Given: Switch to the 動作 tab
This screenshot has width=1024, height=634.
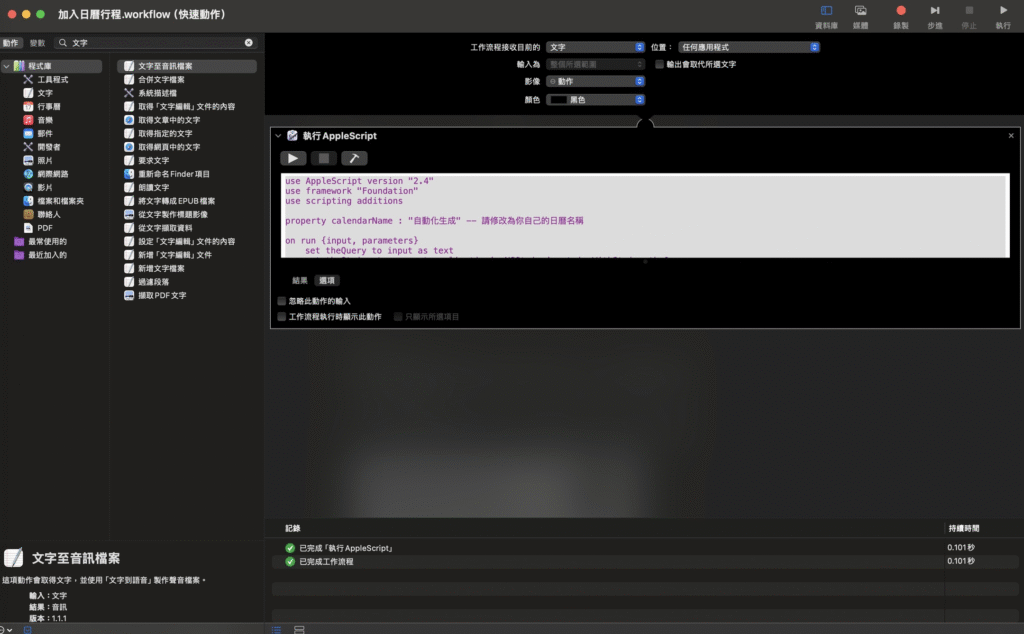Looking at the screenshot, I should (x=10, y=42).
